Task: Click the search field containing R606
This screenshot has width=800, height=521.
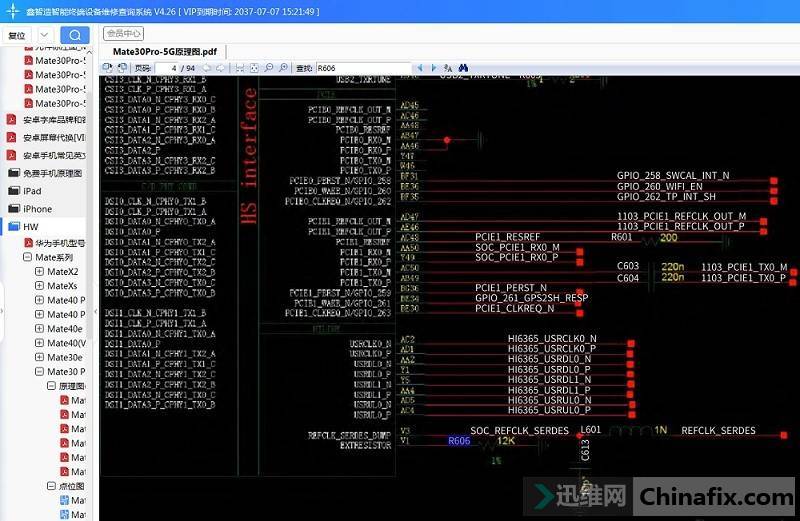Action: [360, 68]
